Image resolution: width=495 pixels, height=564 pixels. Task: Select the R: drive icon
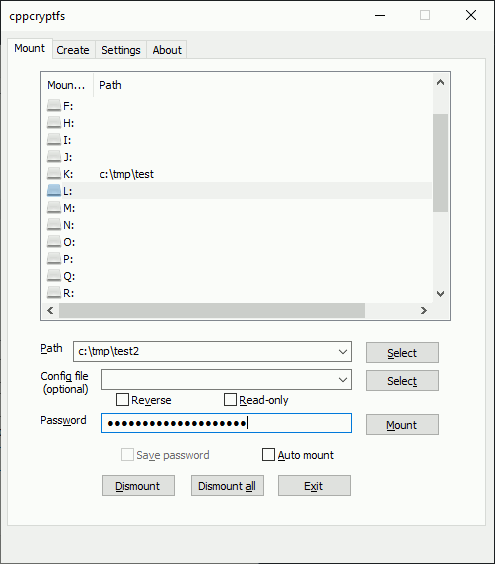[54, 292]
